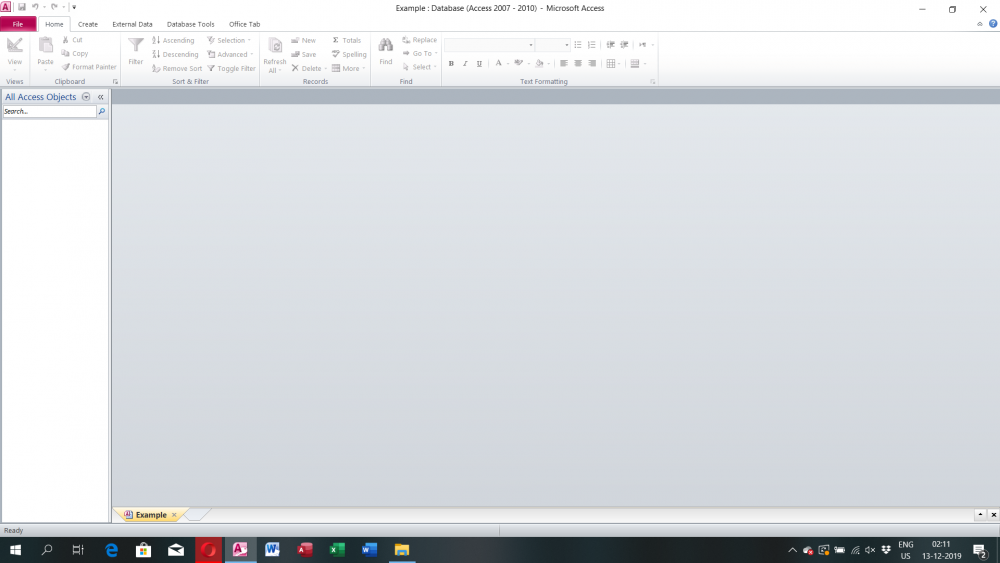Click Copy in the Clipboard group
This screenshot has width=1000, height=563.
pyautogui.click(x=75, y=54)
